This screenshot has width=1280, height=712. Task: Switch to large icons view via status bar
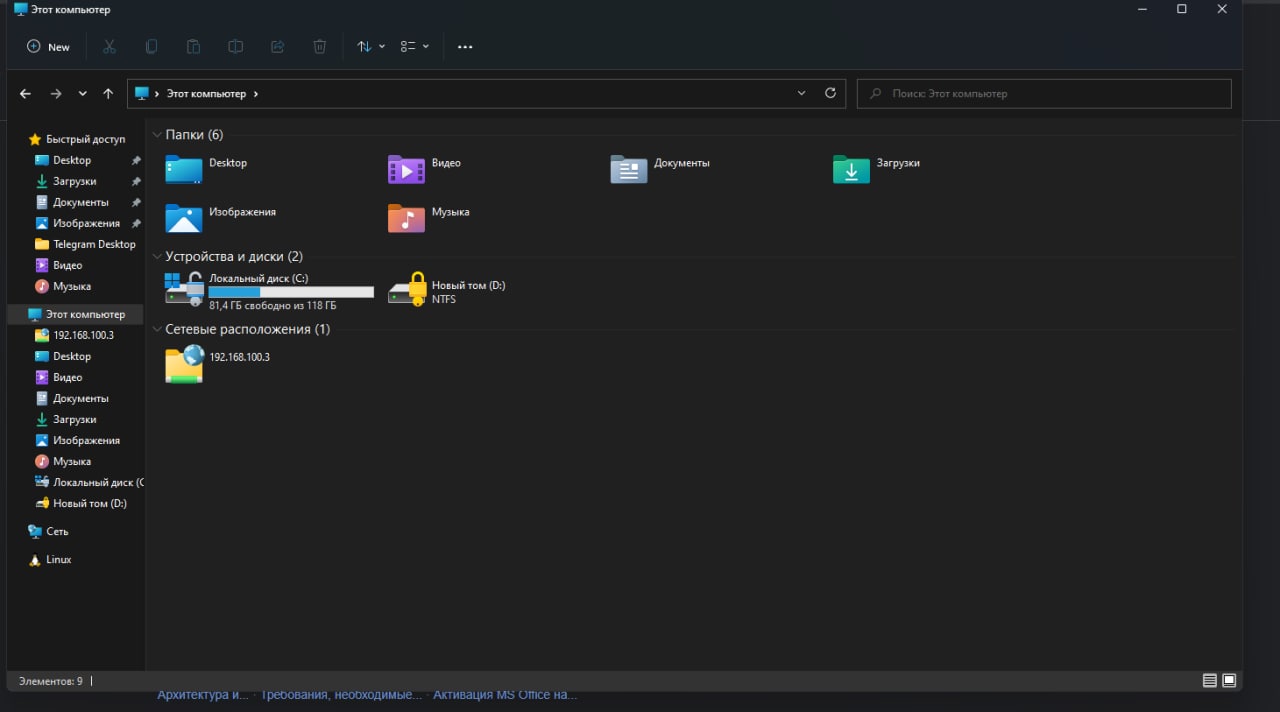click(x=1229, y=681)
